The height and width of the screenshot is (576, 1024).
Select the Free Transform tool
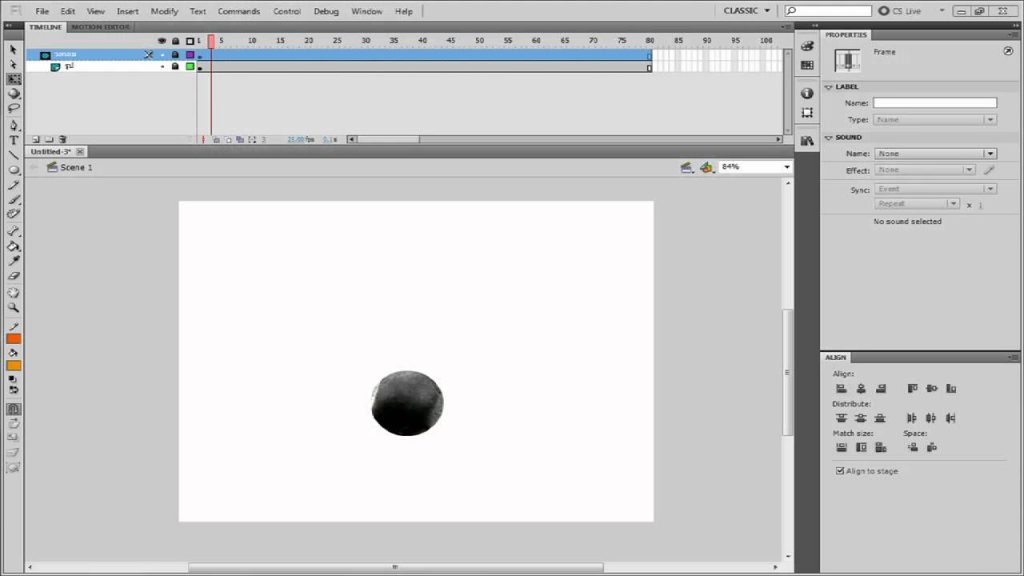14,79
